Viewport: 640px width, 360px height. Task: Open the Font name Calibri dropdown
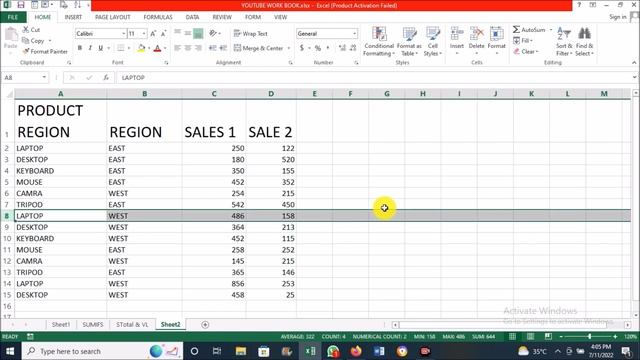pyautogui.click(x=123, y=33)
